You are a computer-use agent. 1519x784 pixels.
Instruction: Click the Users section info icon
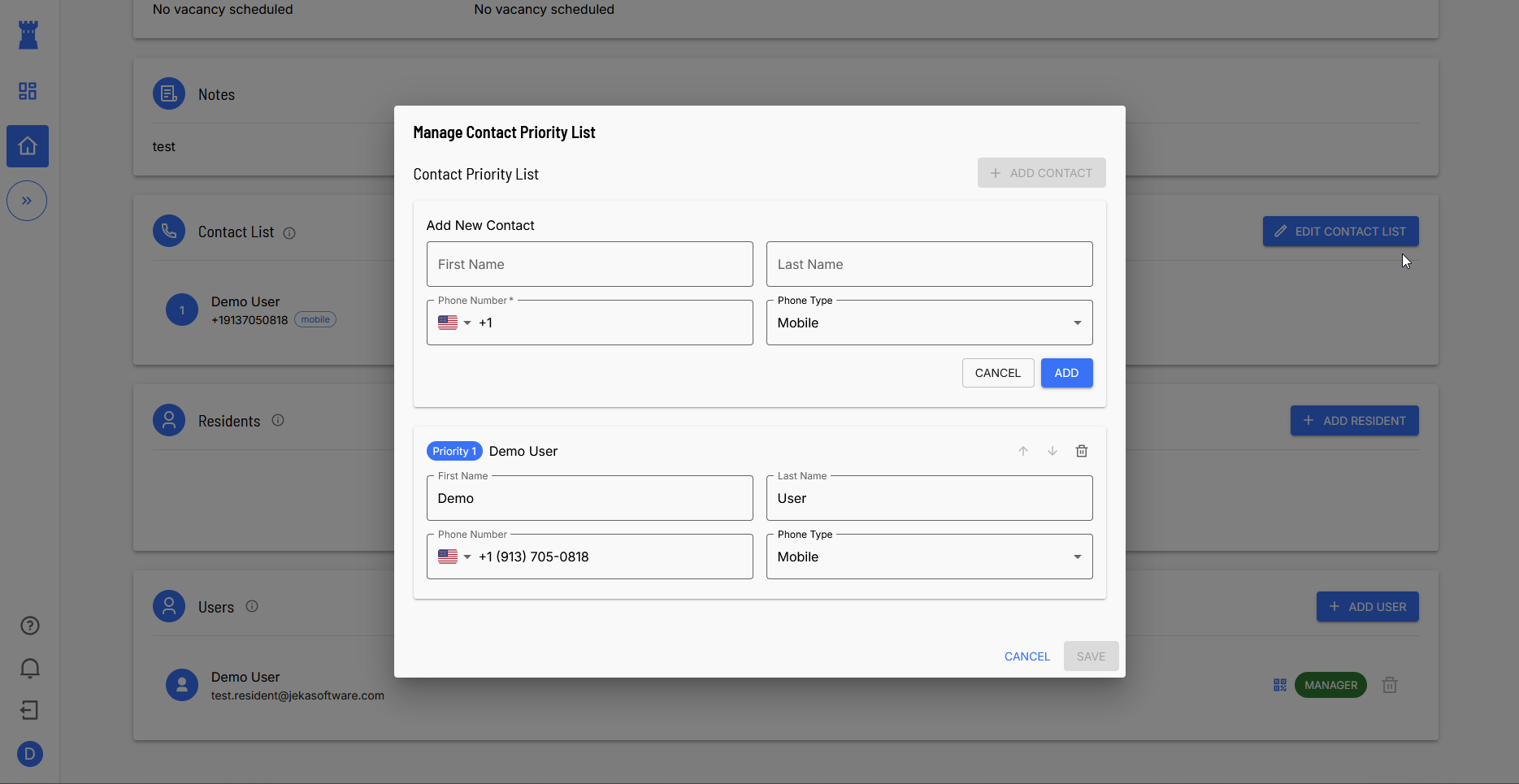click(252, 606)
